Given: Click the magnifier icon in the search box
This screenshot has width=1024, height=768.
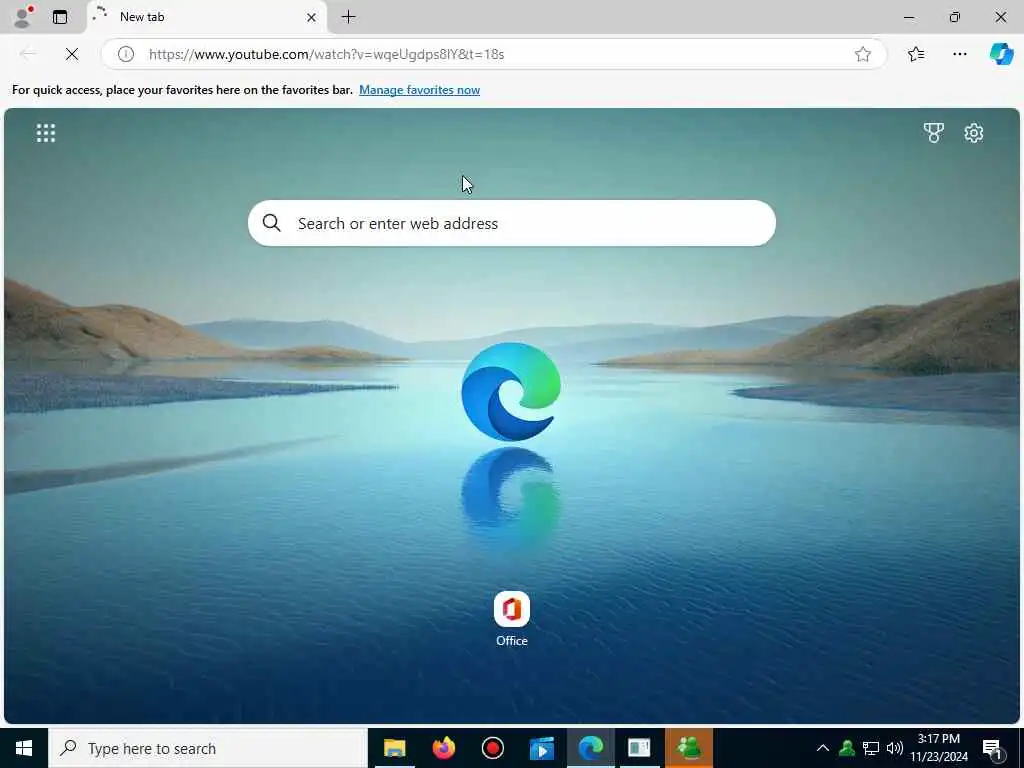Looking at the screenshot, I should click(272, 223).
